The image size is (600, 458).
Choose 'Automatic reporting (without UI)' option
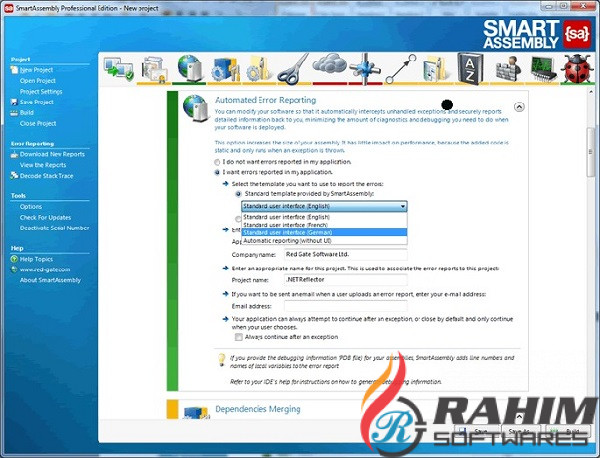[324, 241]
